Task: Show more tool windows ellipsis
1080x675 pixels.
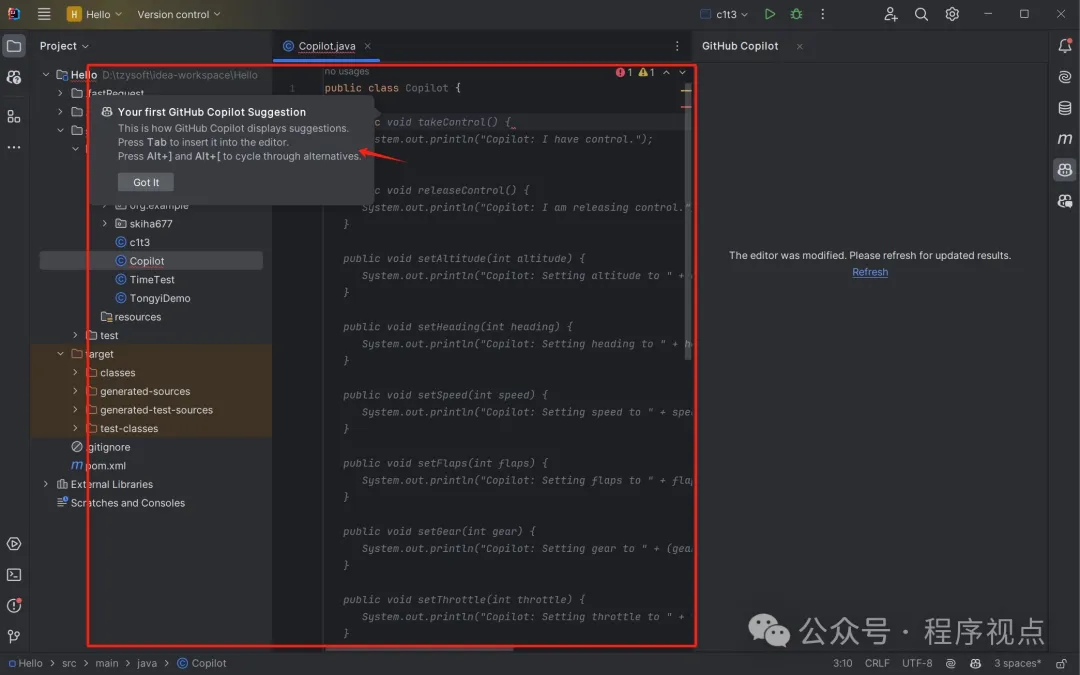Action: point(14,147)
